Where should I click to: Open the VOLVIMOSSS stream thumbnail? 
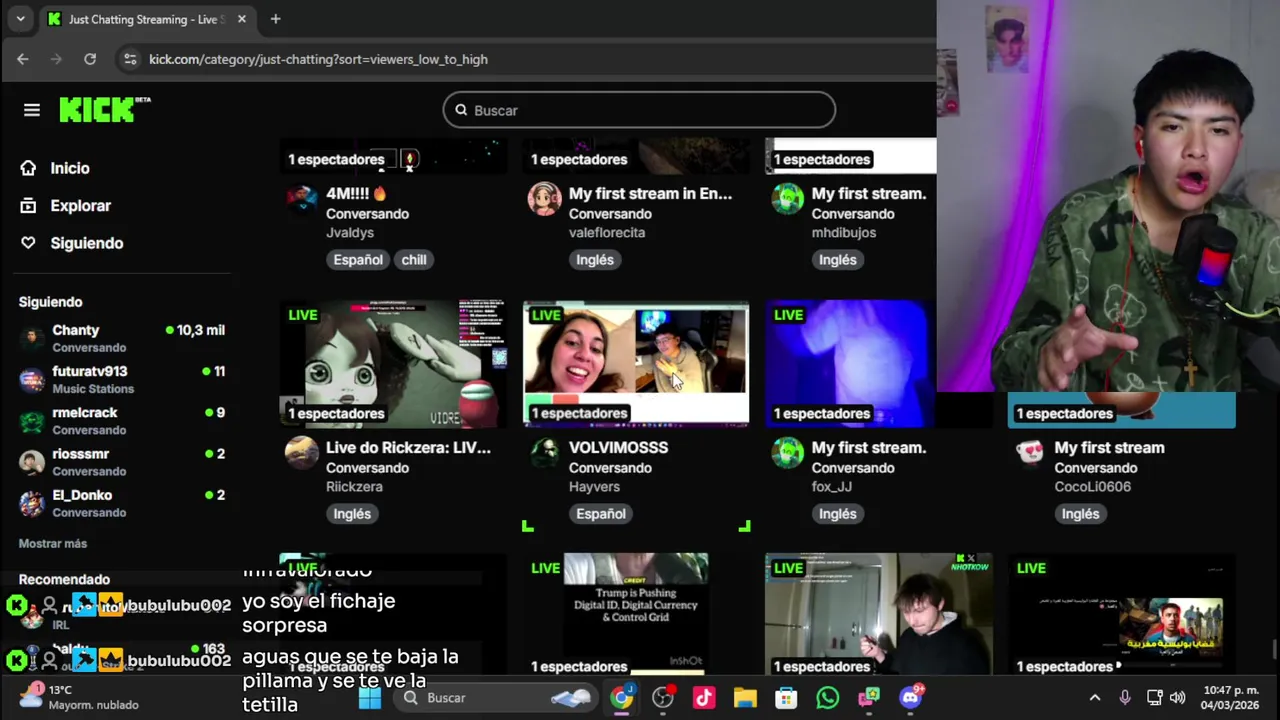(x=636, y=364)
